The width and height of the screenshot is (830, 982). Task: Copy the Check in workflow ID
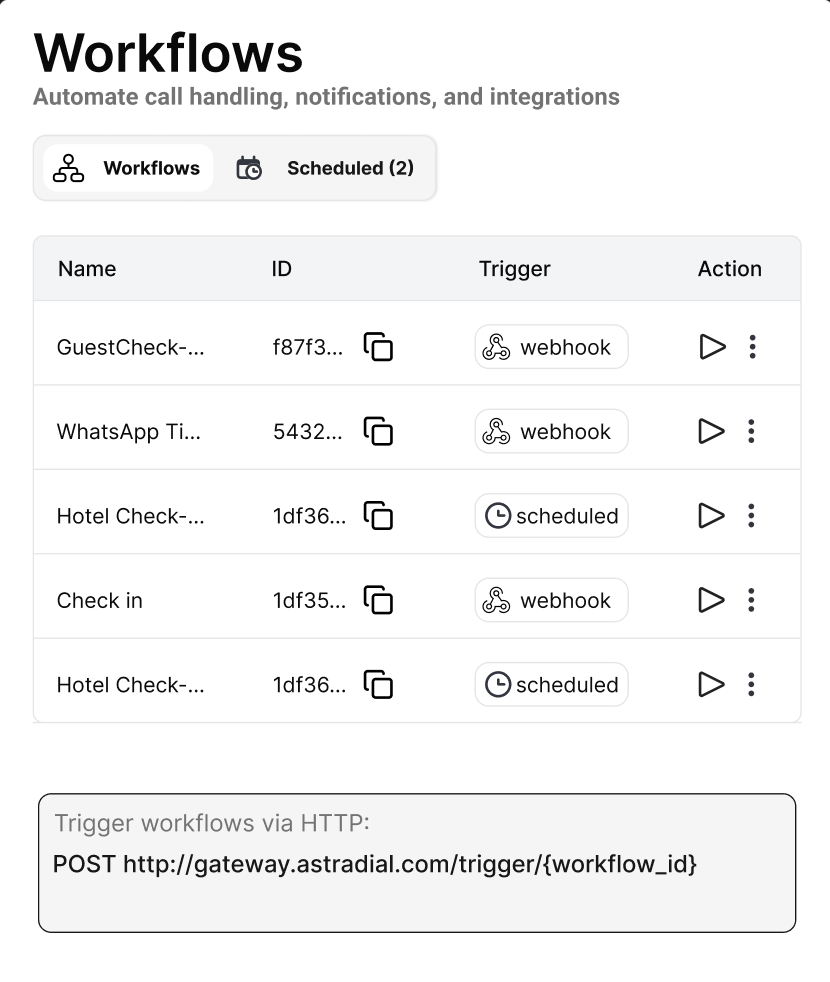coord(378,601)
